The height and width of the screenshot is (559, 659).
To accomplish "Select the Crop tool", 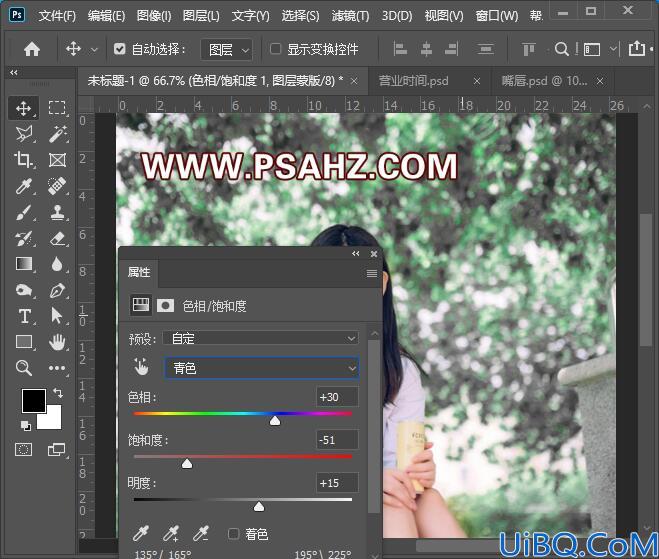I will tap(23, 160).
